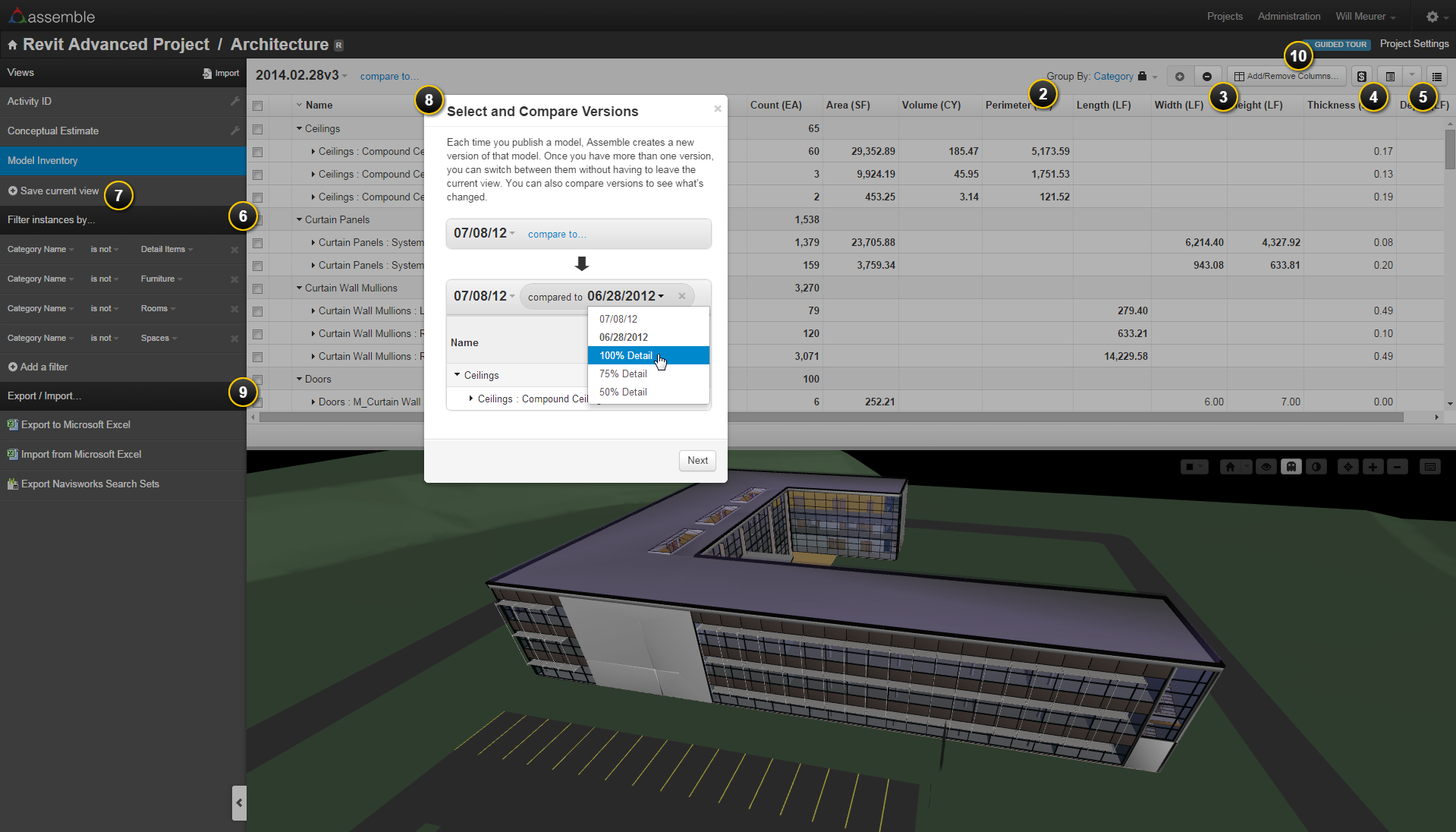Open the viewer square shading dropdown
This screenshot has height=832, width=1456.
[1194, 467]
